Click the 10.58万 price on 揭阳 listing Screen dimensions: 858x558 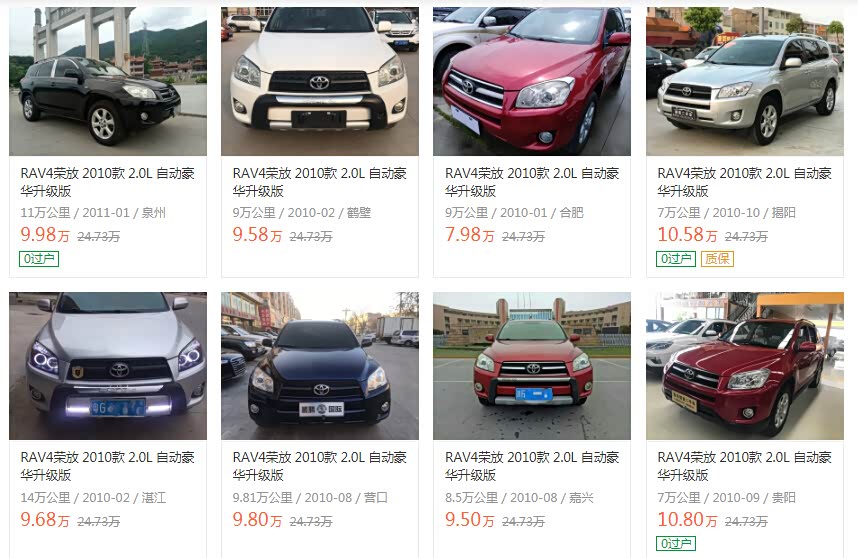(687, 235)
